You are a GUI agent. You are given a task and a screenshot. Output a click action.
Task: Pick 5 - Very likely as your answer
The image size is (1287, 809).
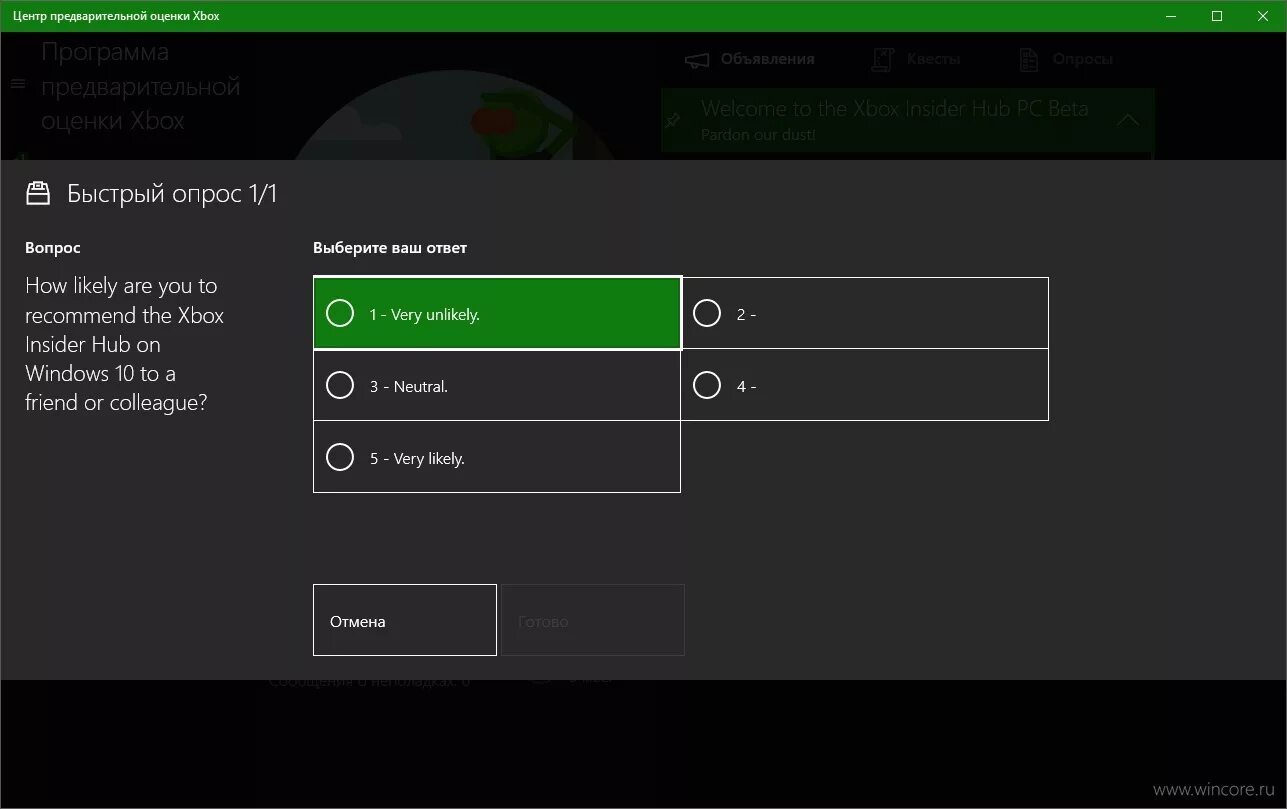pos(497,457)
